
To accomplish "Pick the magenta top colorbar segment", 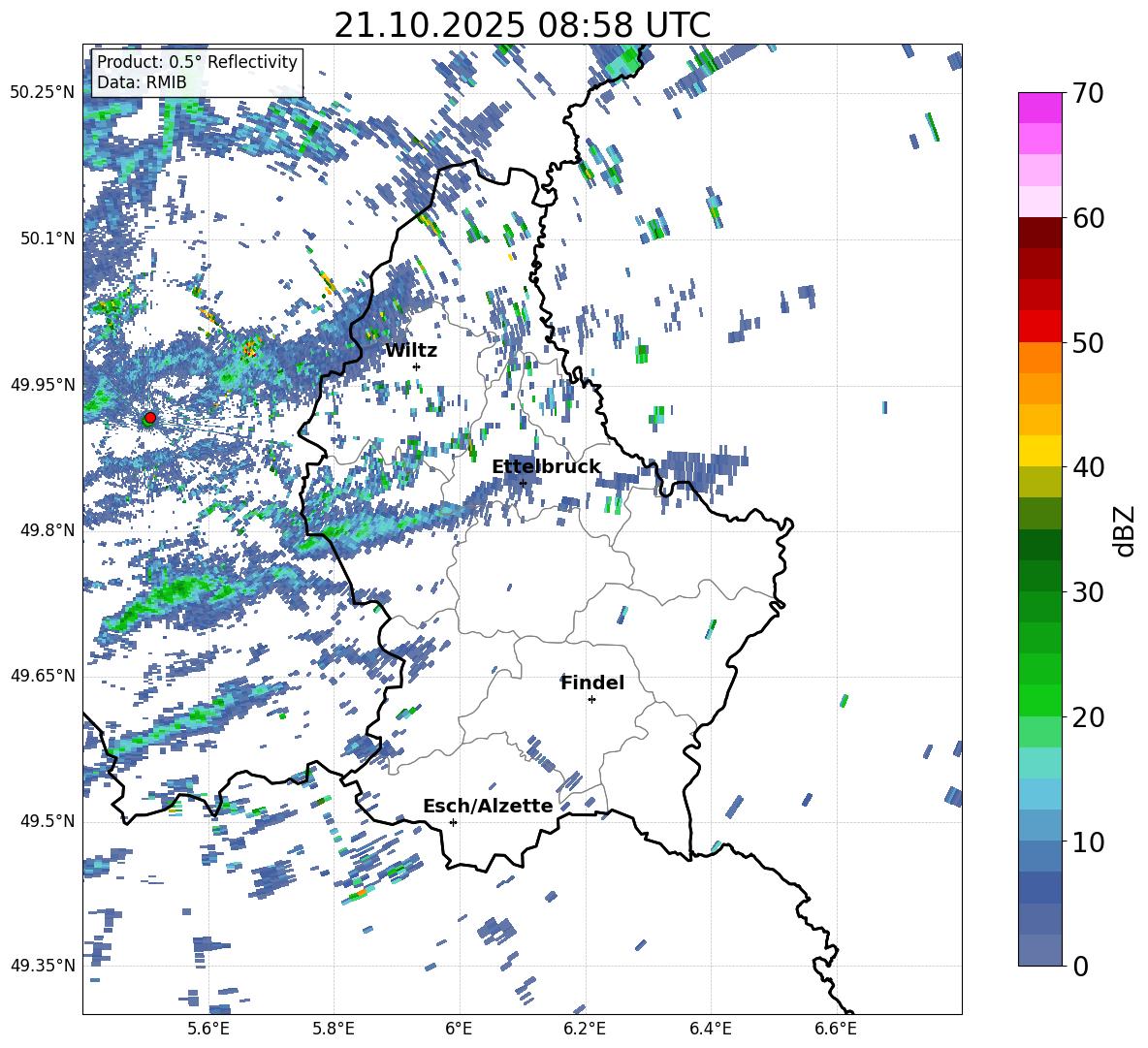I will click(1040, 108).
